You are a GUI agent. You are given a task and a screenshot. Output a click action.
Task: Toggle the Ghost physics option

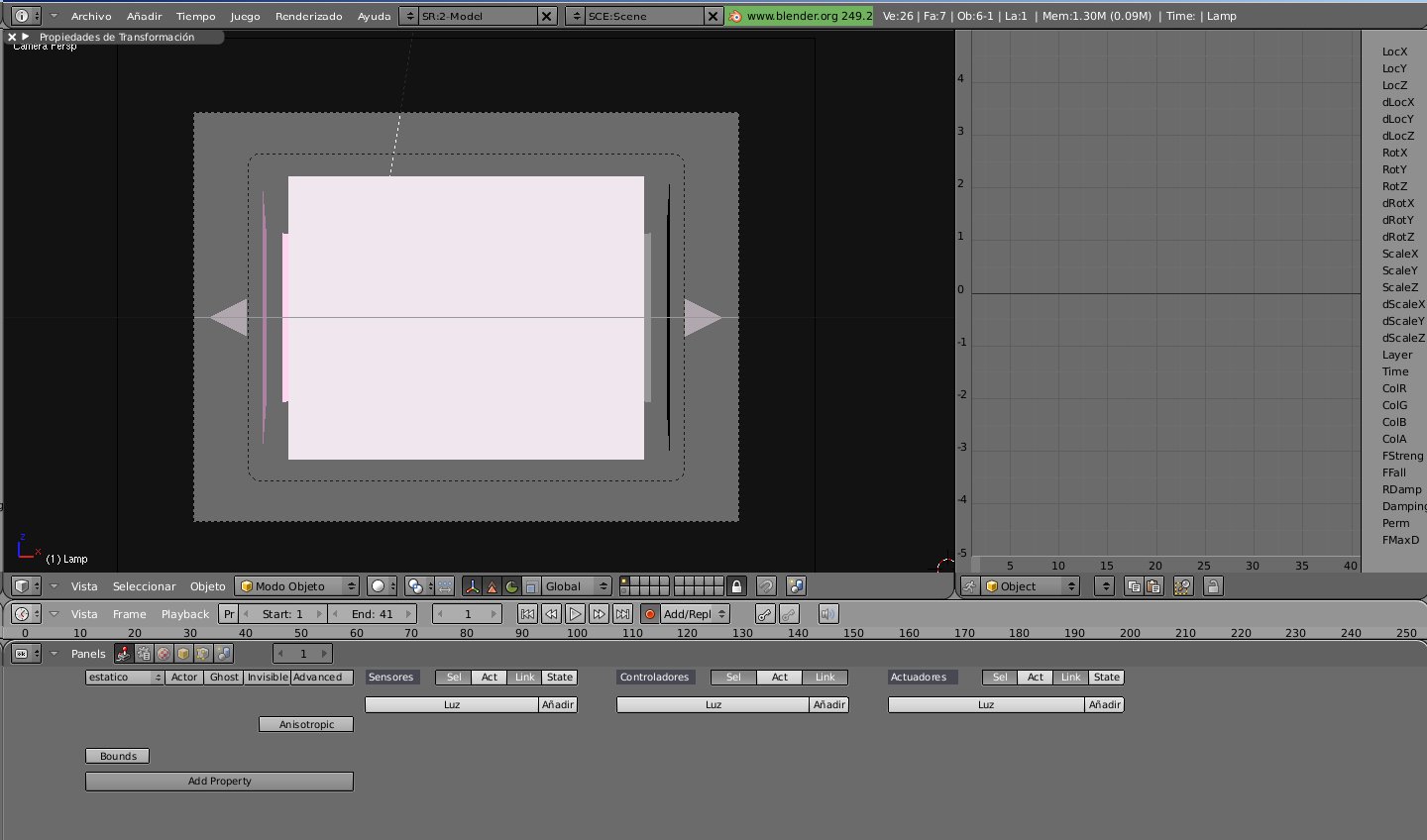point(224,678)
